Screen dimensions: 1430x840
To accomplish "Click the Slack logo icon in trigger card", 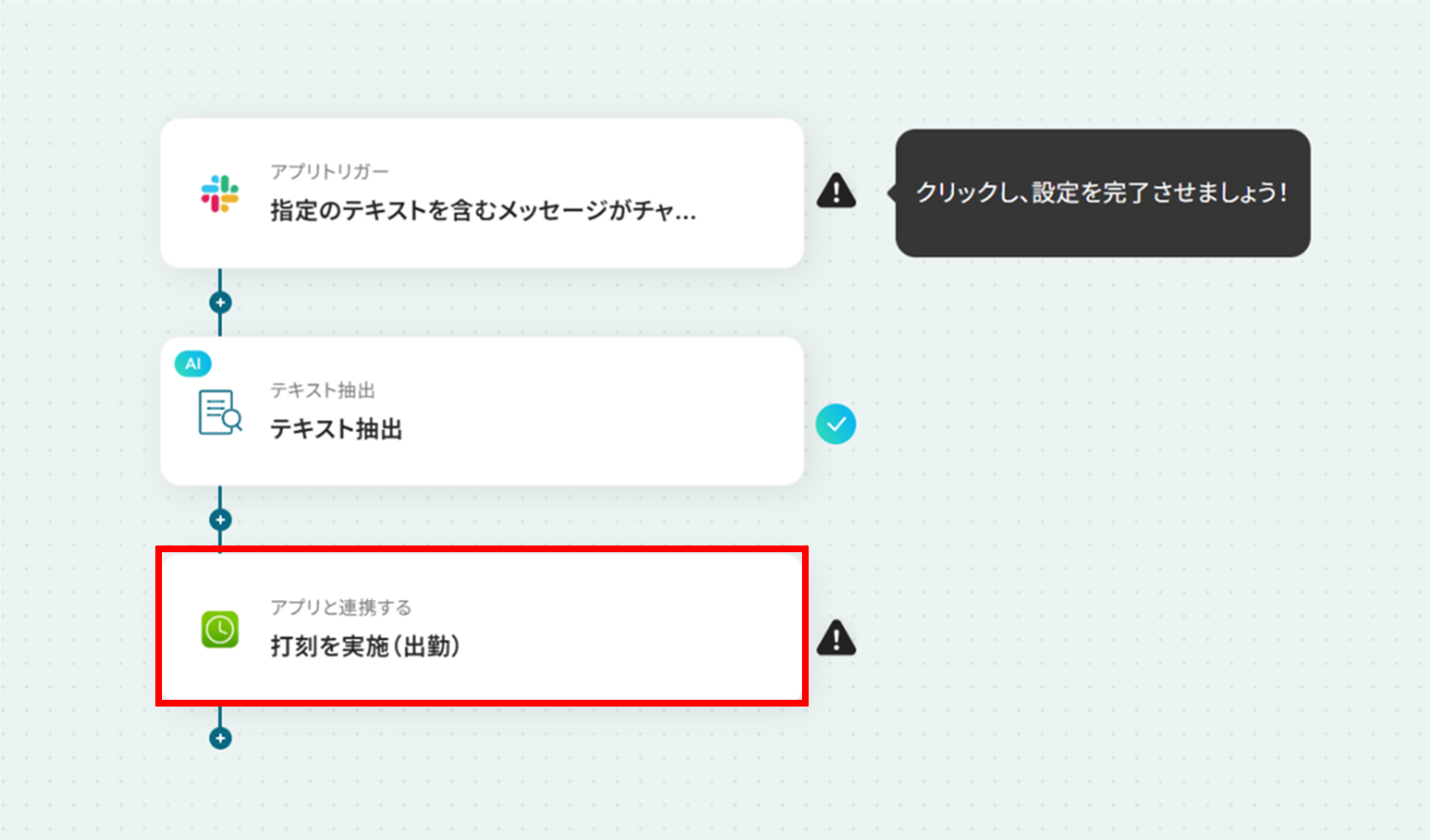I will pyautogui.click(x=220, y=193).
